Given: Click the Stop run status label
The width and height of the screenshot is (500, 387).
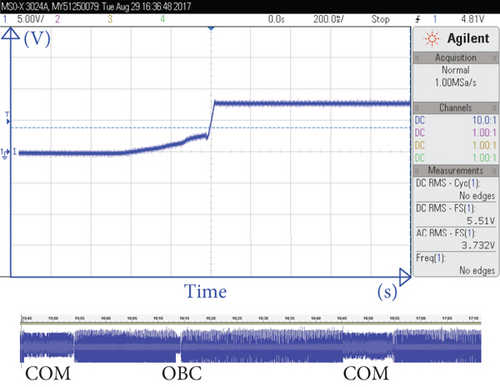Looking at the screenshot, I should pos(380,19).
